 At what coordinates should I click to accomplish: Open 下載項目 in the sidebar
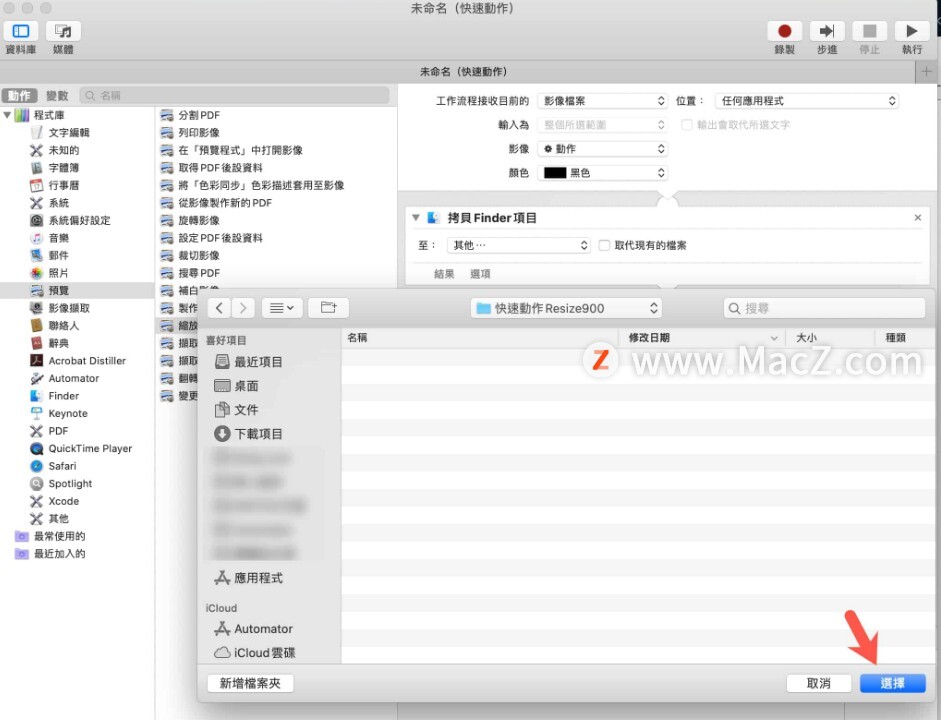tap(248, 434)
